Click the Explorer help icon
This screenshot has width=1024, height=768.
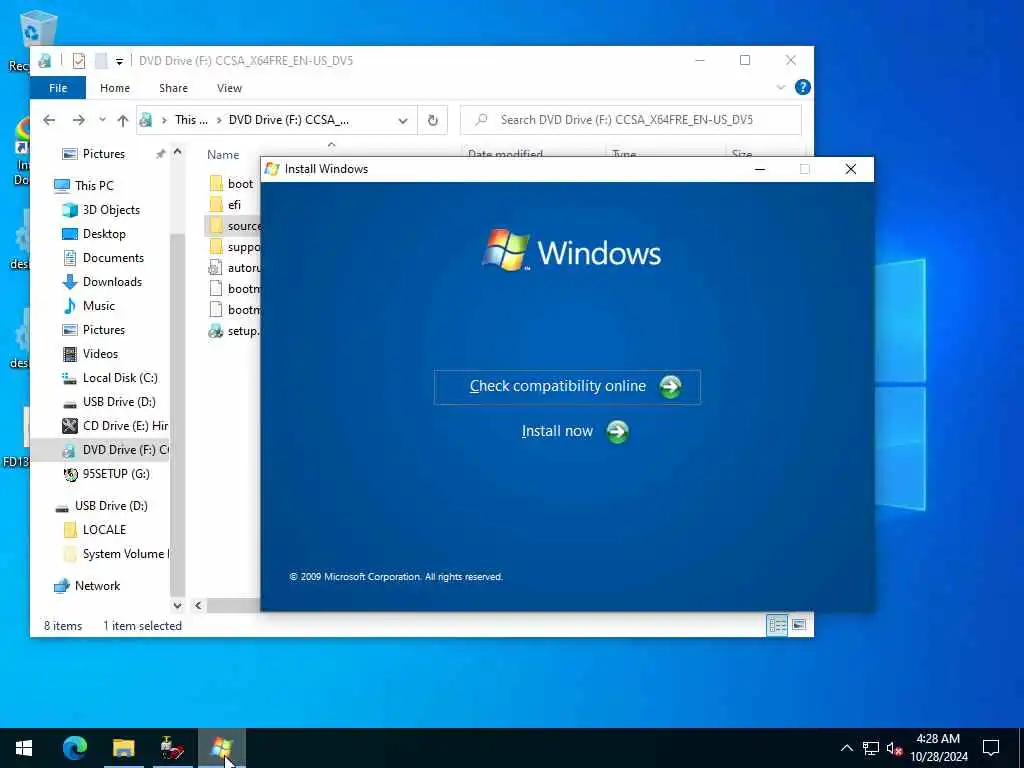pyautogui.click(x=803, y=87)
